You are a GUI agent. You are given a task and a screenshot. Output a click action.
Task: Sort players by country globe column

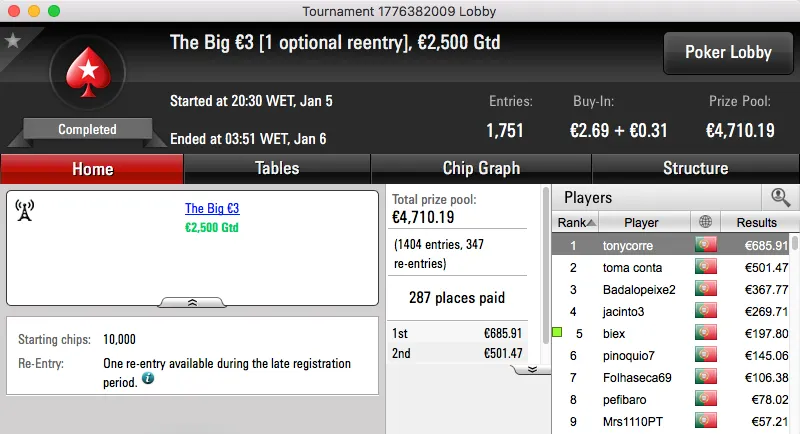point(707,222)
